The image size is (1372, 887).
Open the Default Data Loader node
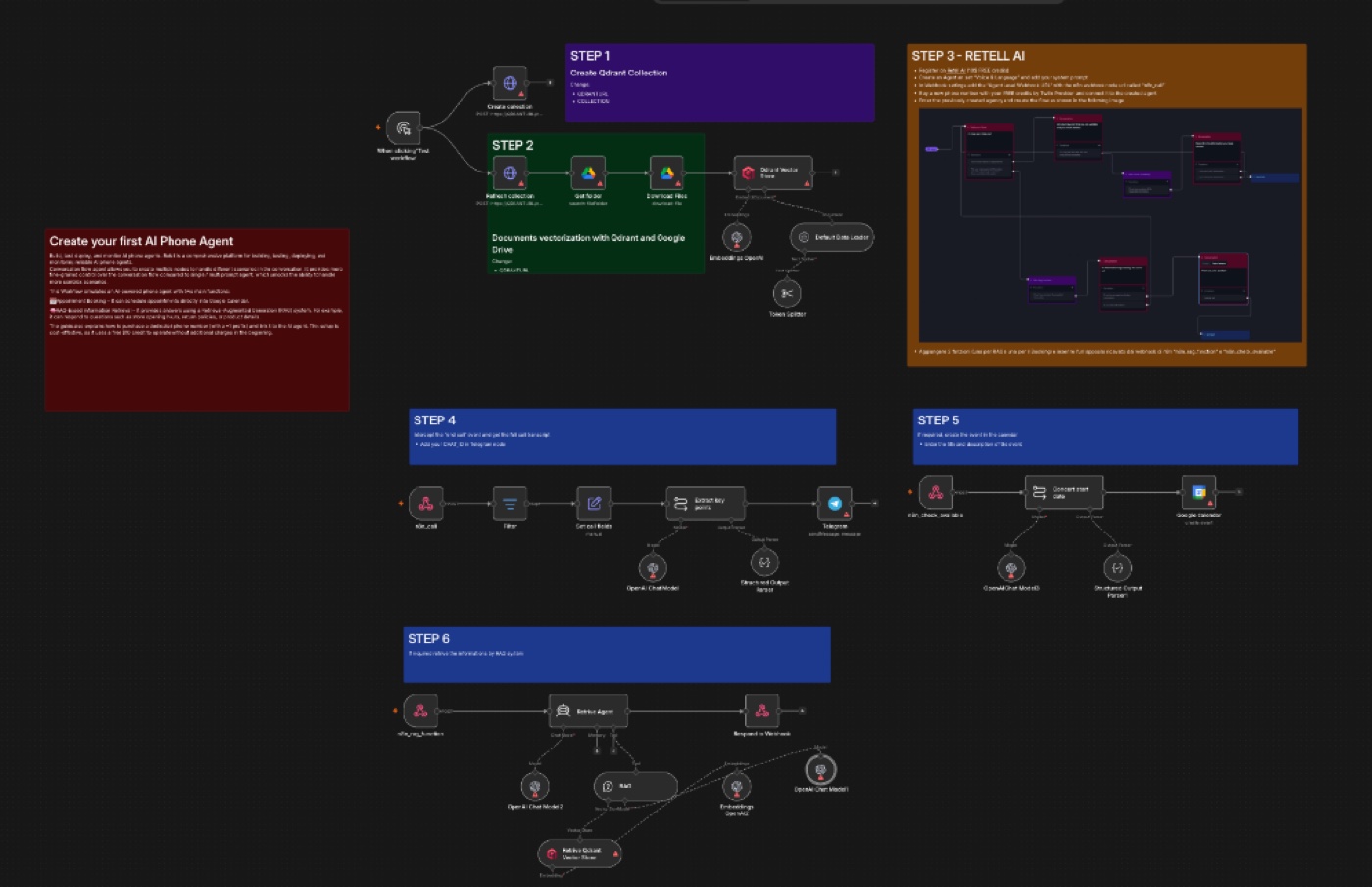coord(831,237)
